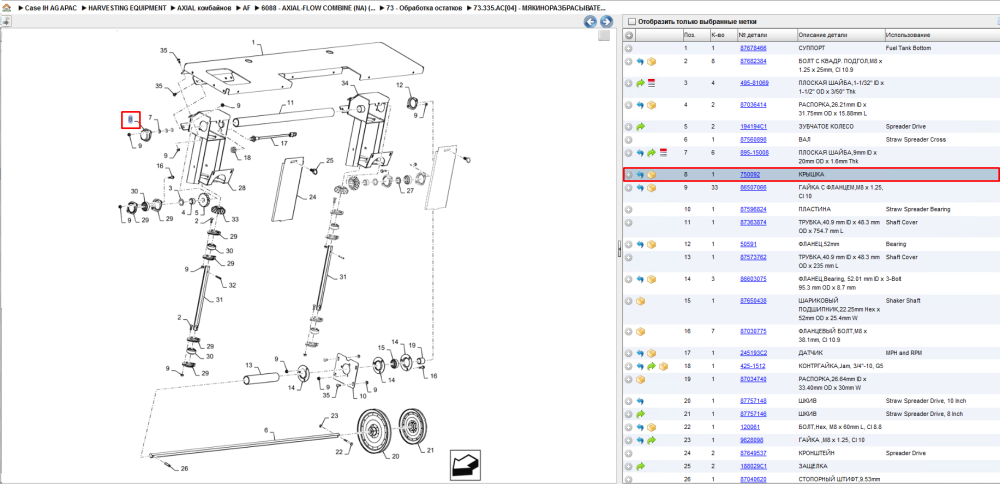The height and width of the screenshot is (484, 1000).
Task: Open AF breadcrumb level
Action: (x=246, y=8)
